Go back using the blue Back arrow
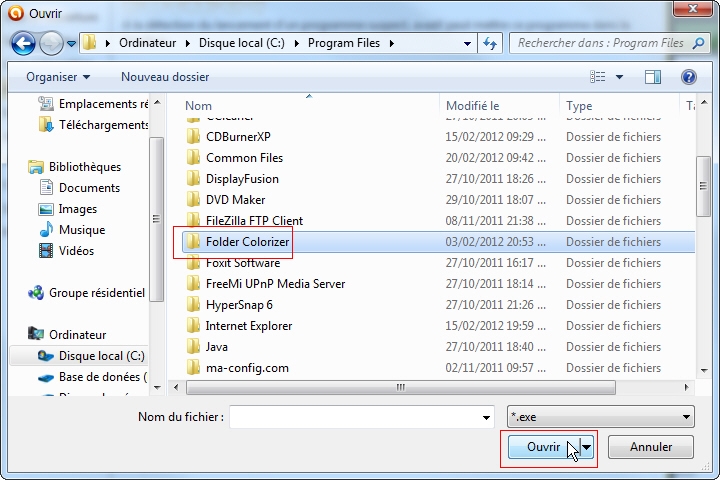This screenshot has height=480, width=720. (x=23, y=44)
